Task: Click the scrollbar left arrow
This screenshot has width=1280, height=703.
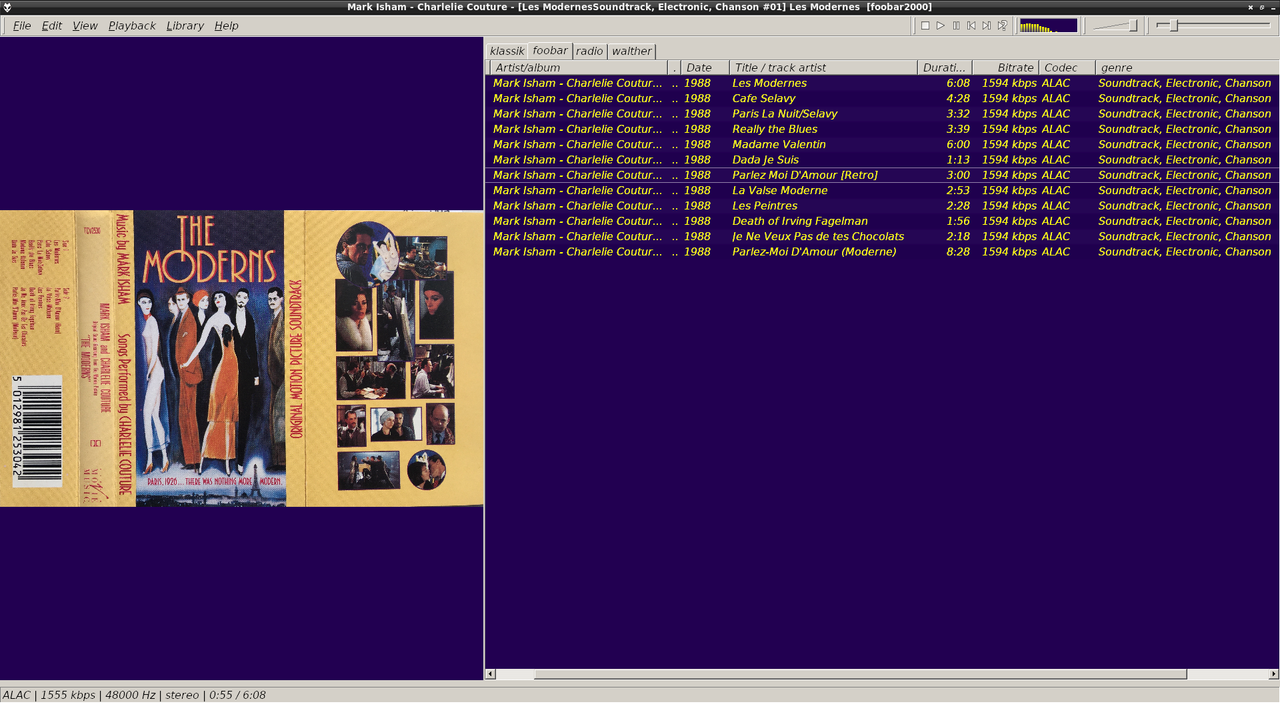Action: pyautogui.click(x=490, y=674)
